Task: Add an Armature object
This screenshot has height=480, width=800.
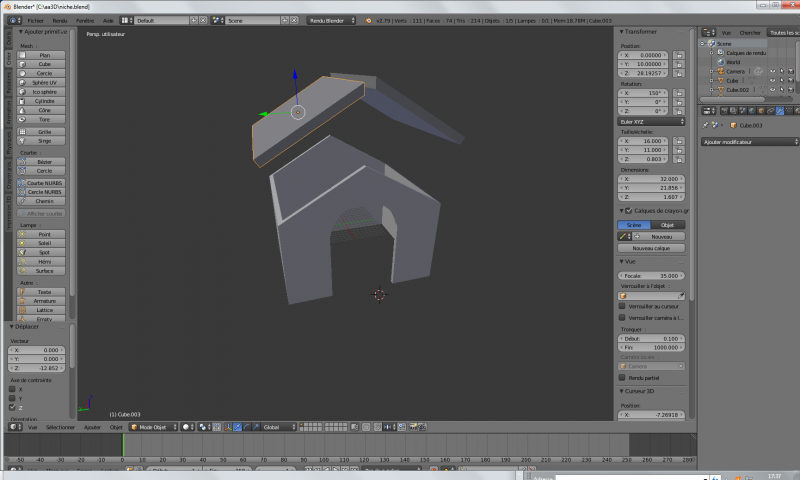Action: [x=45, y=300]
